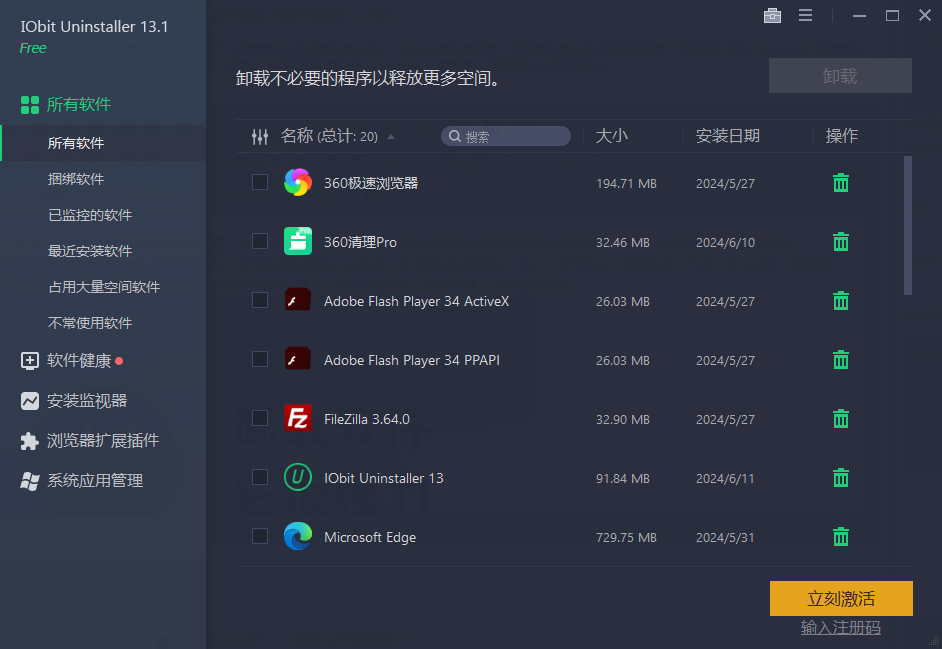Viewport: 942px width, 649px height.
Task: Click the 系统应用管理 Windows flag icon
Action: [x=29, y=481]
